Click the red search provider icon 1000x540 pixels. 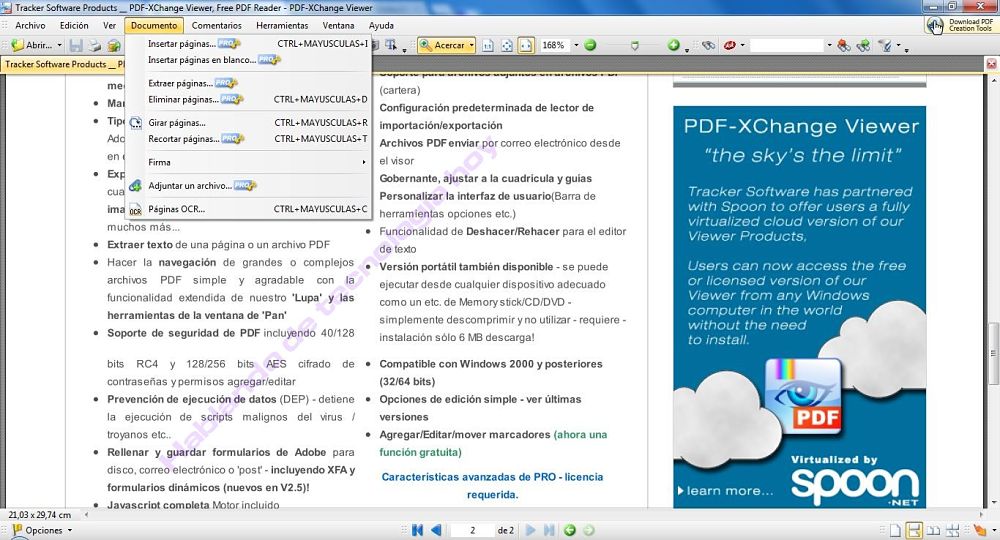tap(730, 45)
